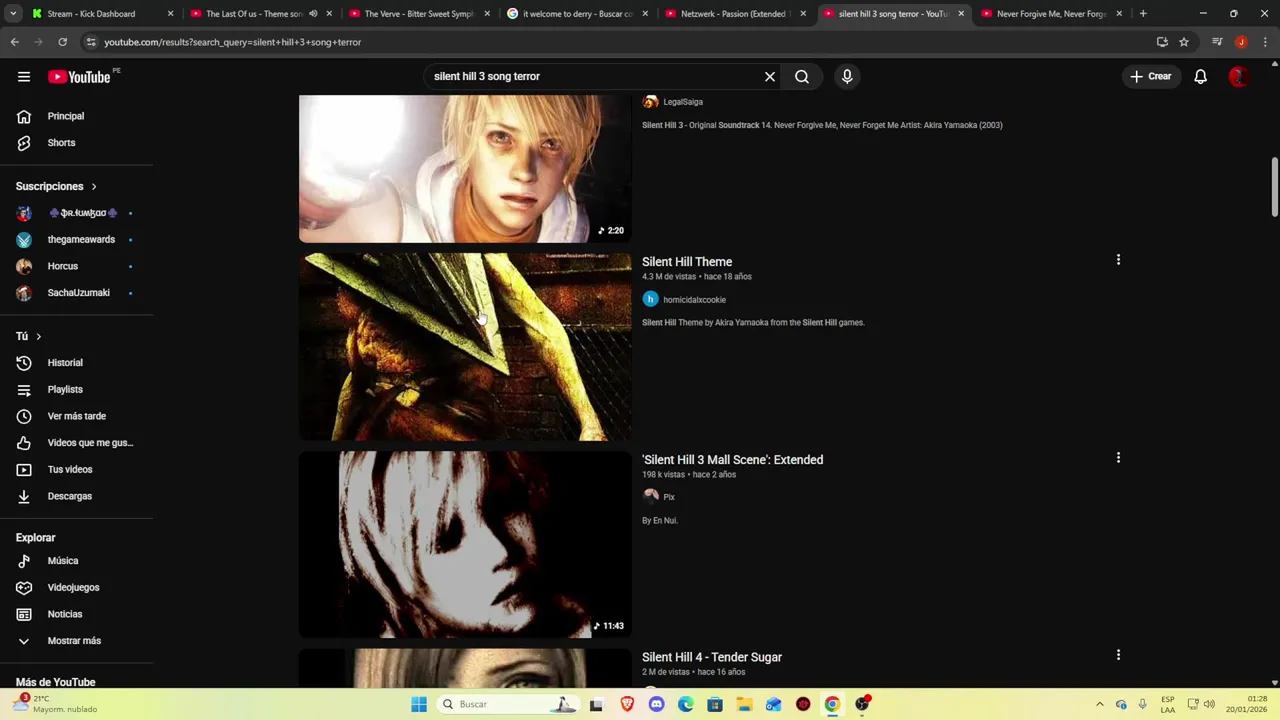Open the YouTube account avatar menu

(1238, 76)
